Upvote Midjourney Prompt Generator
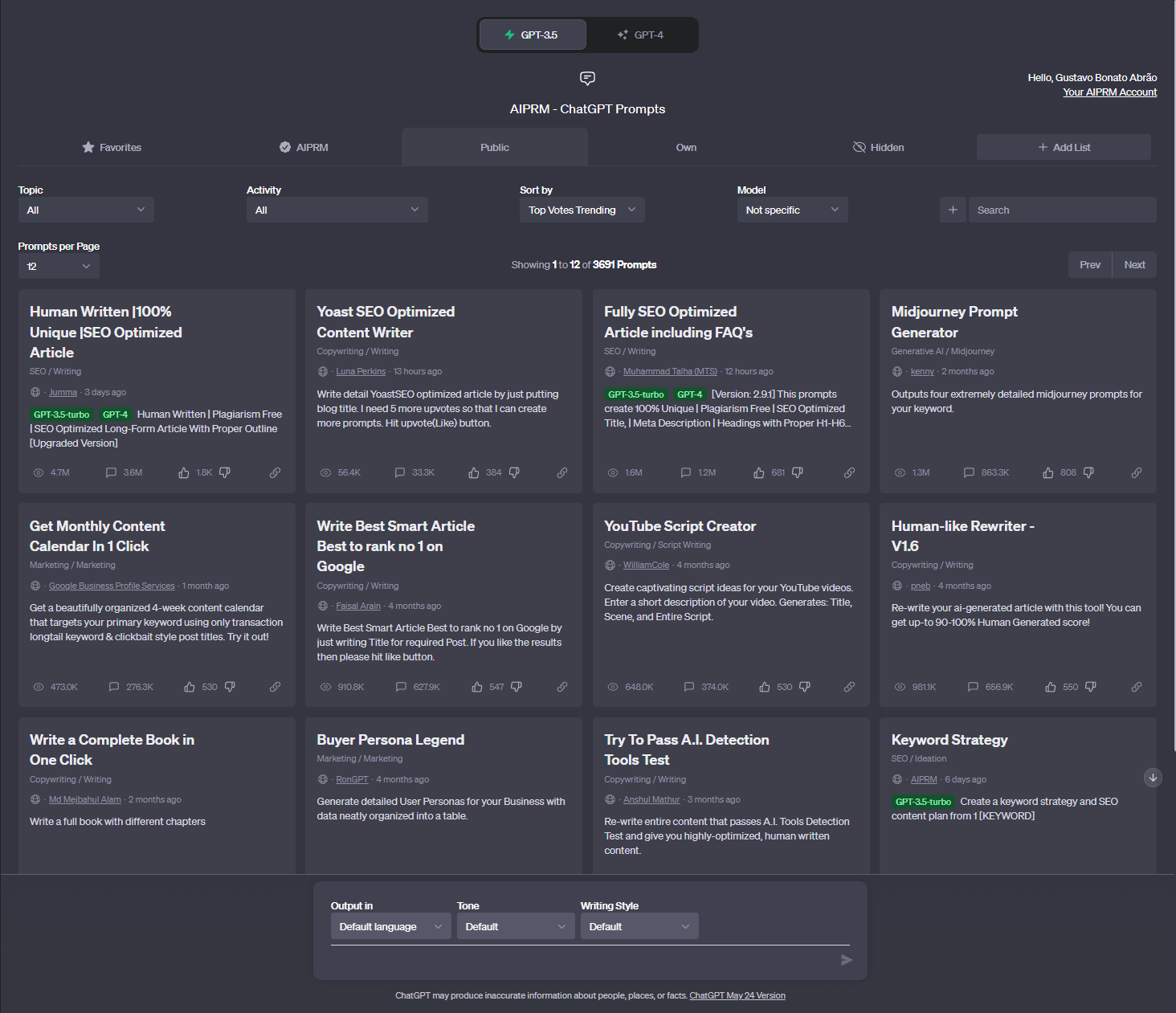The image size is (1176, 1013). click(x=1048, y=472)
